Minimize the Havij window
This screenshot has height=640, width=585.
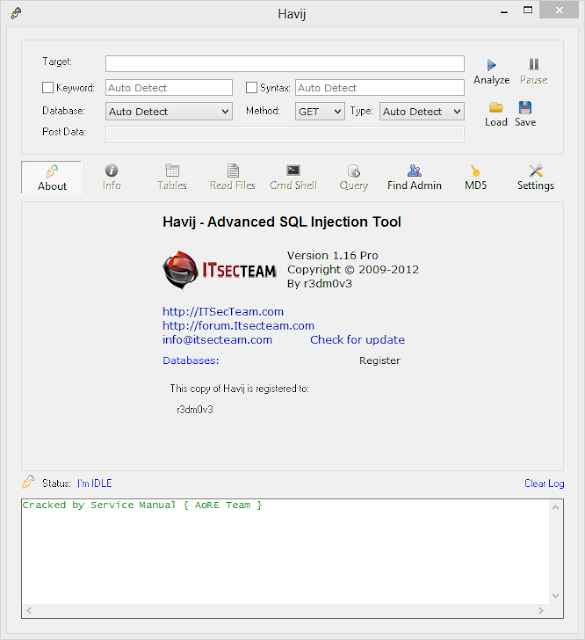(504, 11)
